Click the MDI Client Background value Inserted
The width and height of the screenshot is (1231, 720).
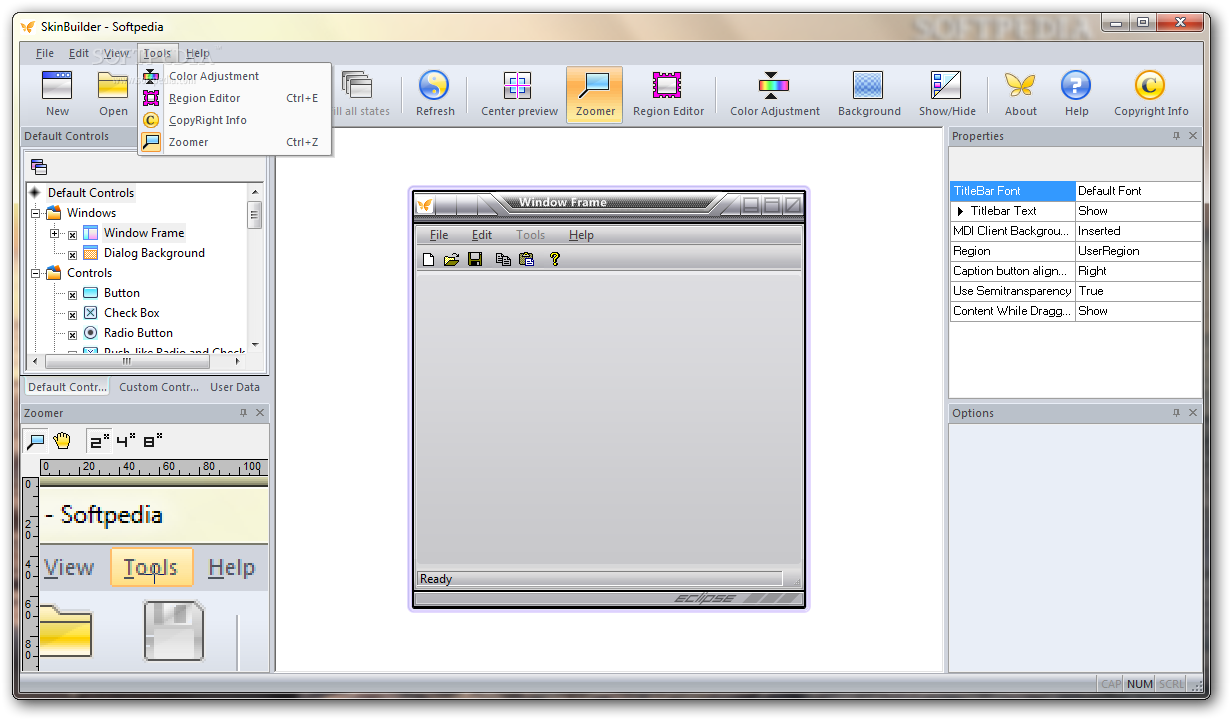point(1138,231)
